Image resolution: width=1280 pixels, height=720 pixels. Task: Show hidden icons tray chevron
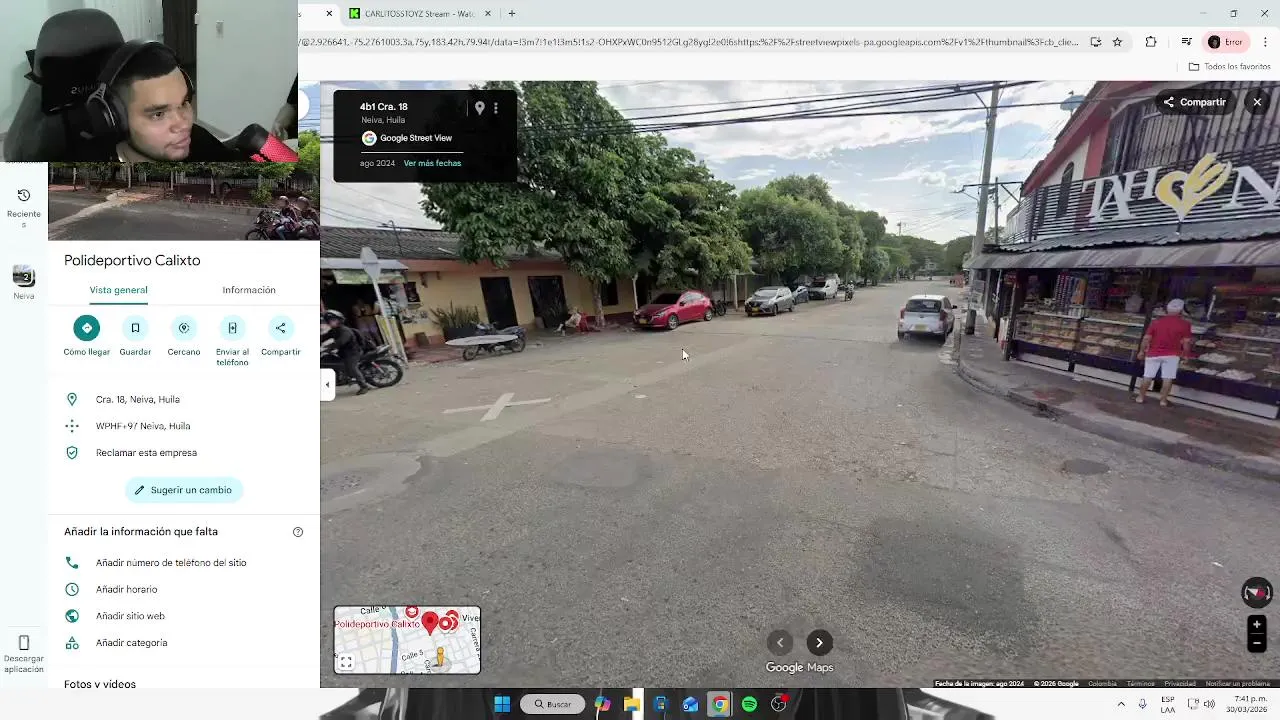coord(1121,704)
